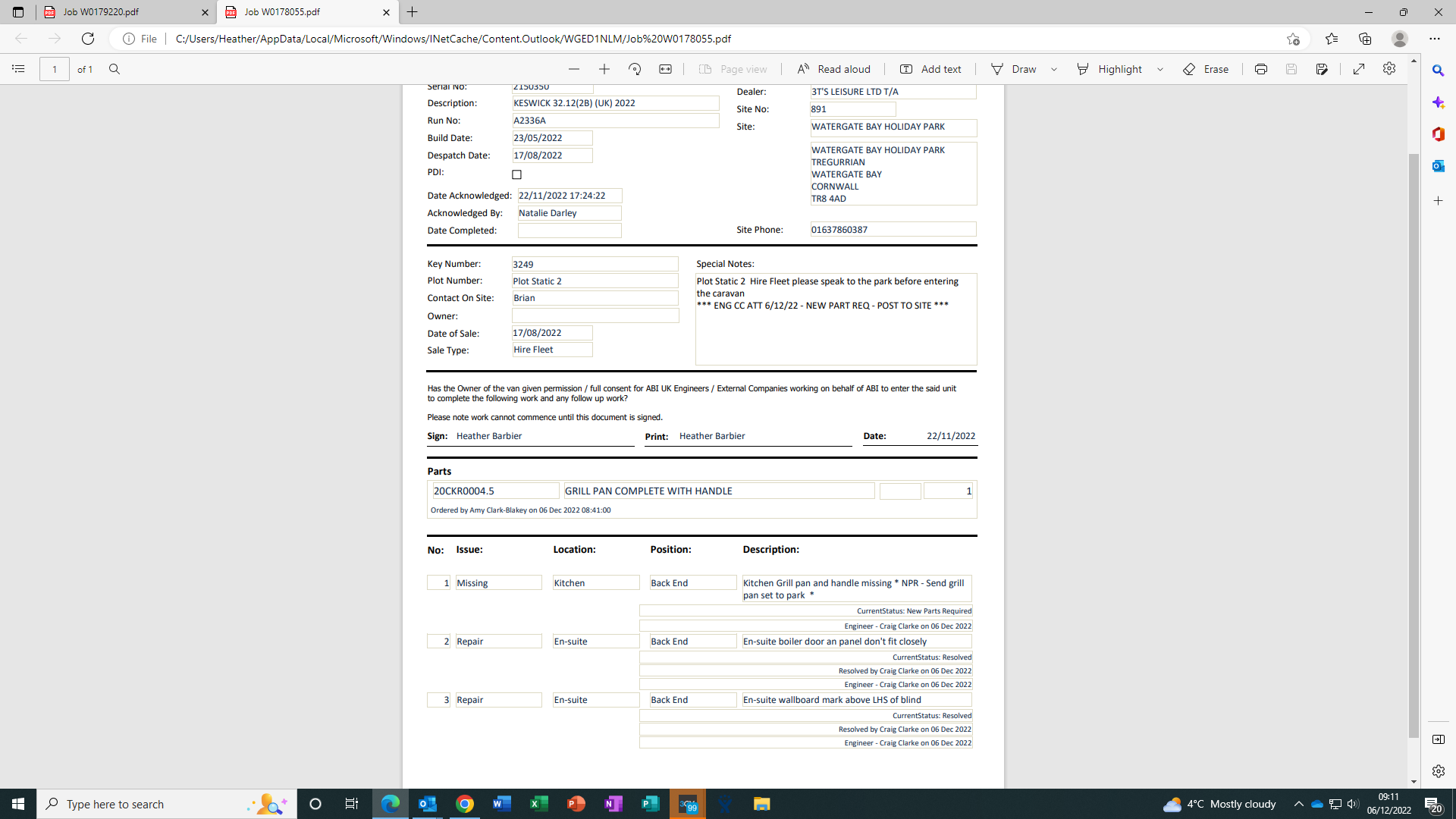Open Excel from the taskbar
Image resolution: width=1456 pixels, height=819 pixels.
coord(539,804)
